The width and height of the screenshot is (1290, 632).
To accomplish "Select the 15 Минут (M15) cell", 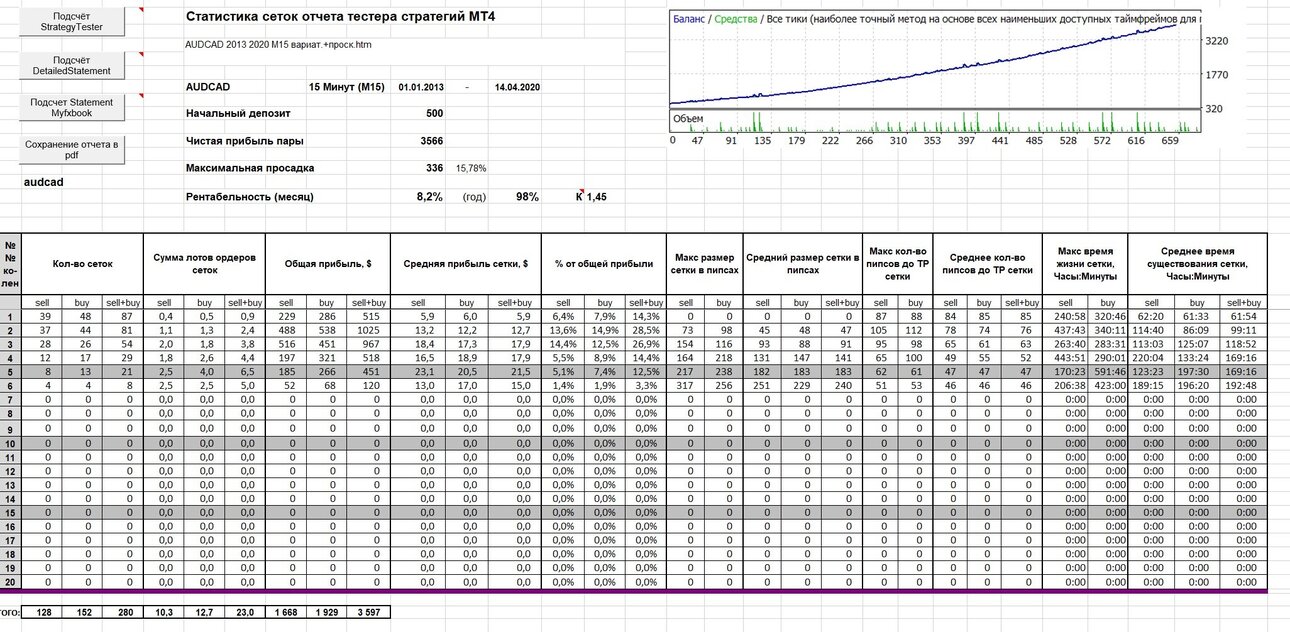I will 347,87.
